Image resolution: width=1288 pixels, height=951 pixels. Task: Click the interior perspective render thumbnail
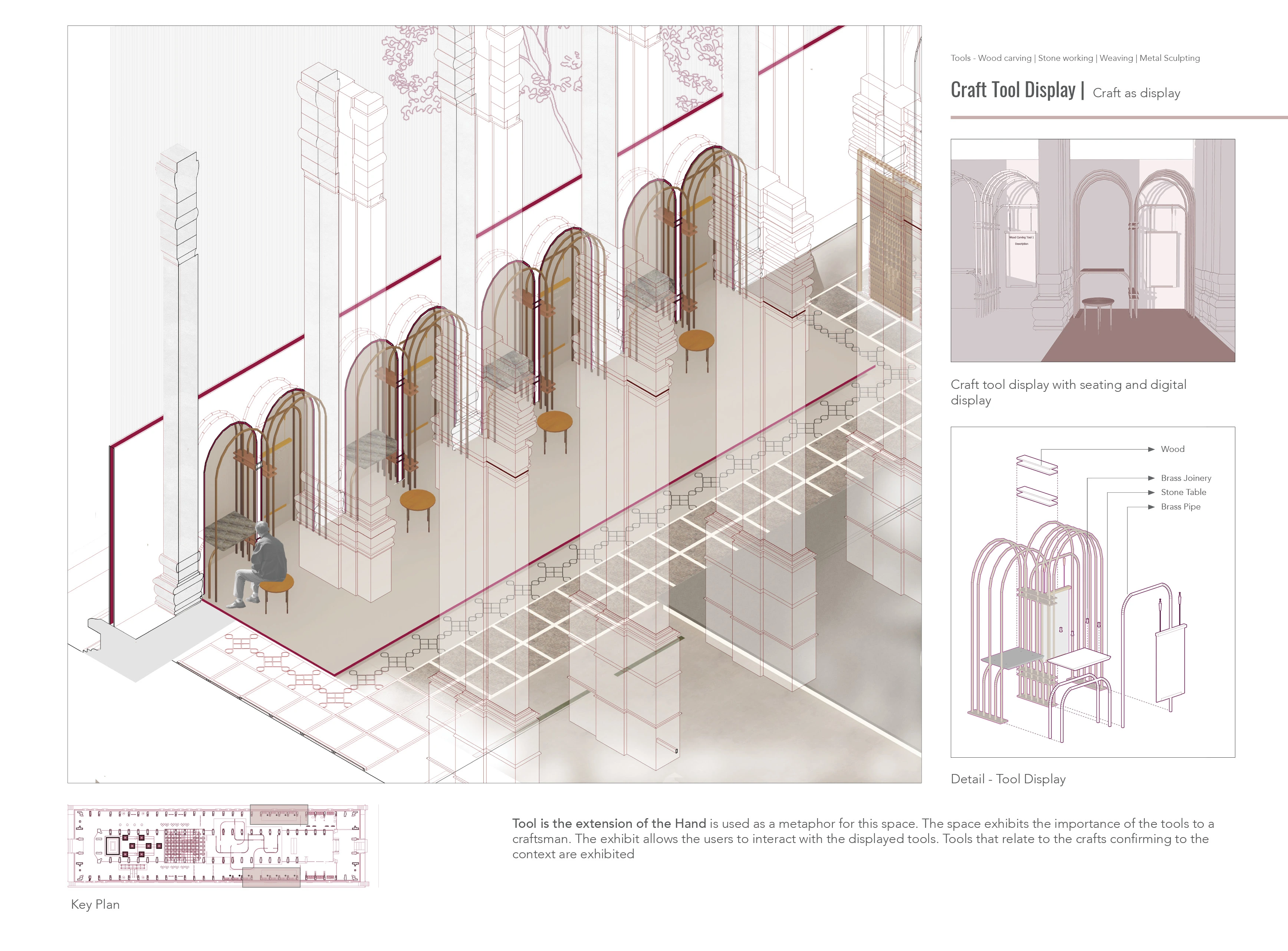(1092, 250)
